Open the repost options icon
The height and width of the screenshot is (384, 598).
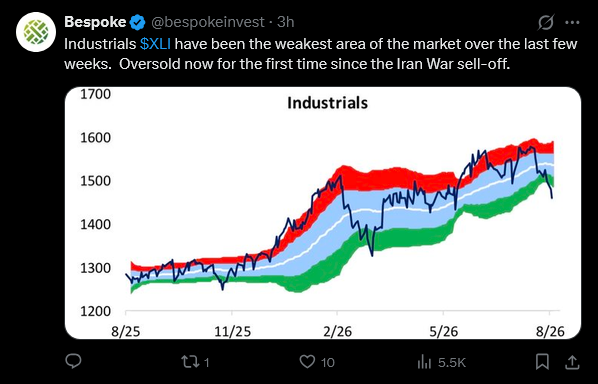point(188,362)
